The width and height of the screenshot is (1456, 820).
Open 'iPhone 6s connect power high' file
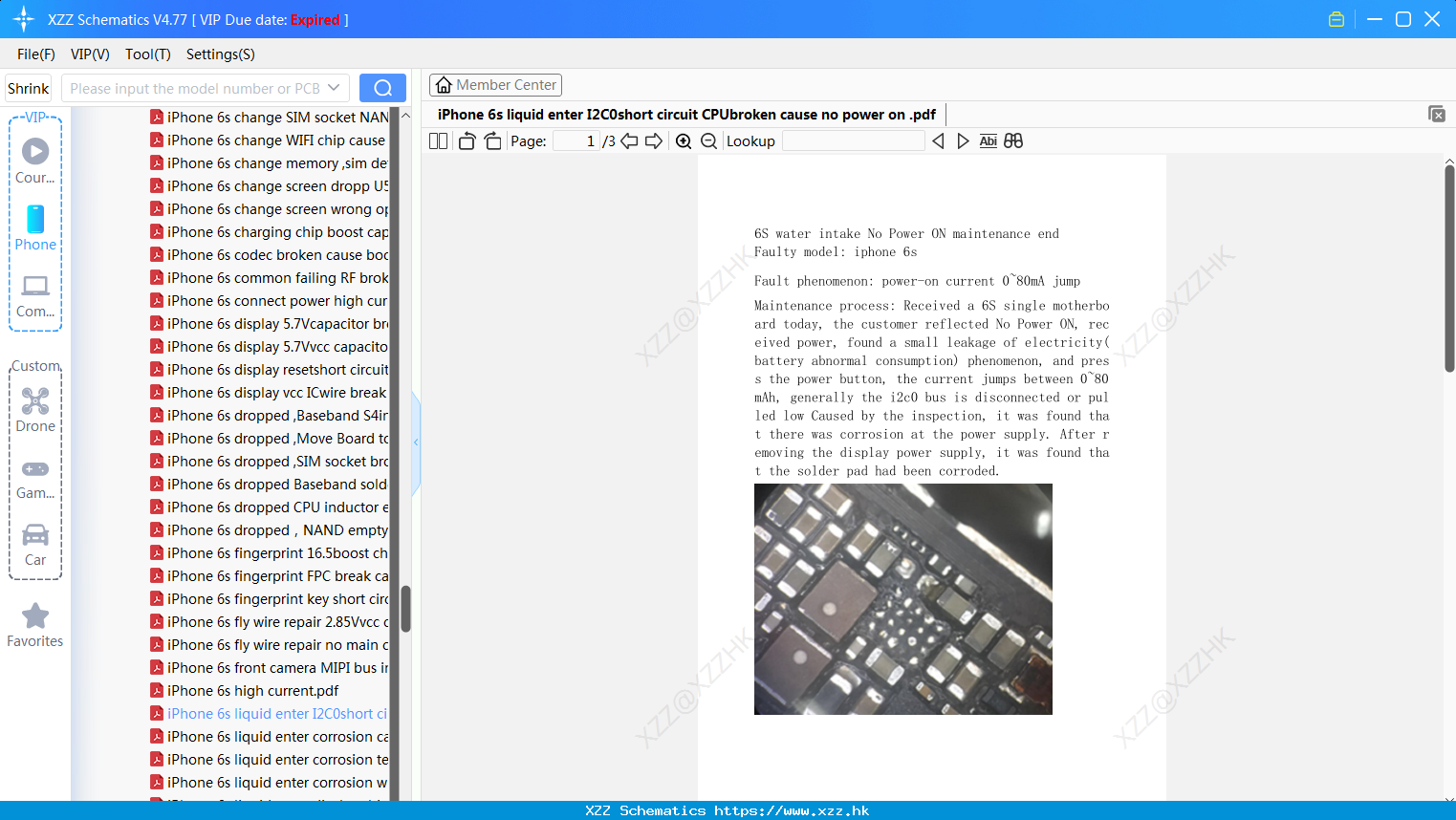tap(270, 301)
